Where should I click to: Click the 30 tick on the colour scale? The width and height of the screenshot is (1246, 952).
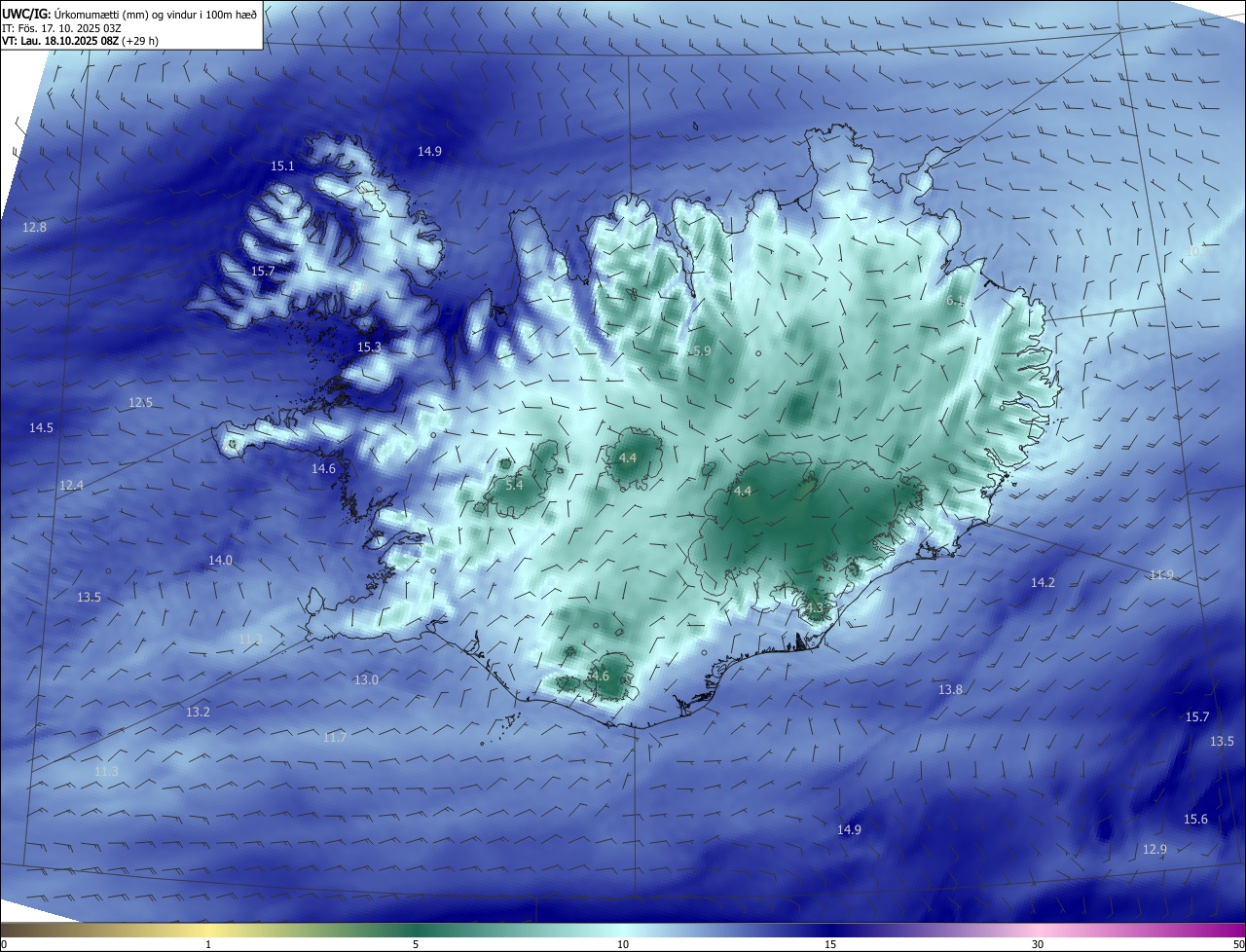coord(1038,944)
